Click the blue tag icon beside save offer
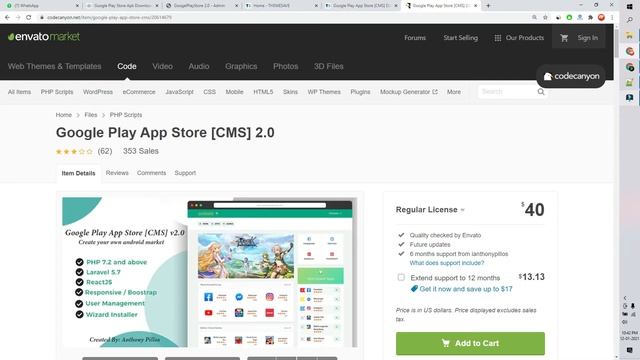This screenshot has height=360, width=640. click(x=414, y=289)
